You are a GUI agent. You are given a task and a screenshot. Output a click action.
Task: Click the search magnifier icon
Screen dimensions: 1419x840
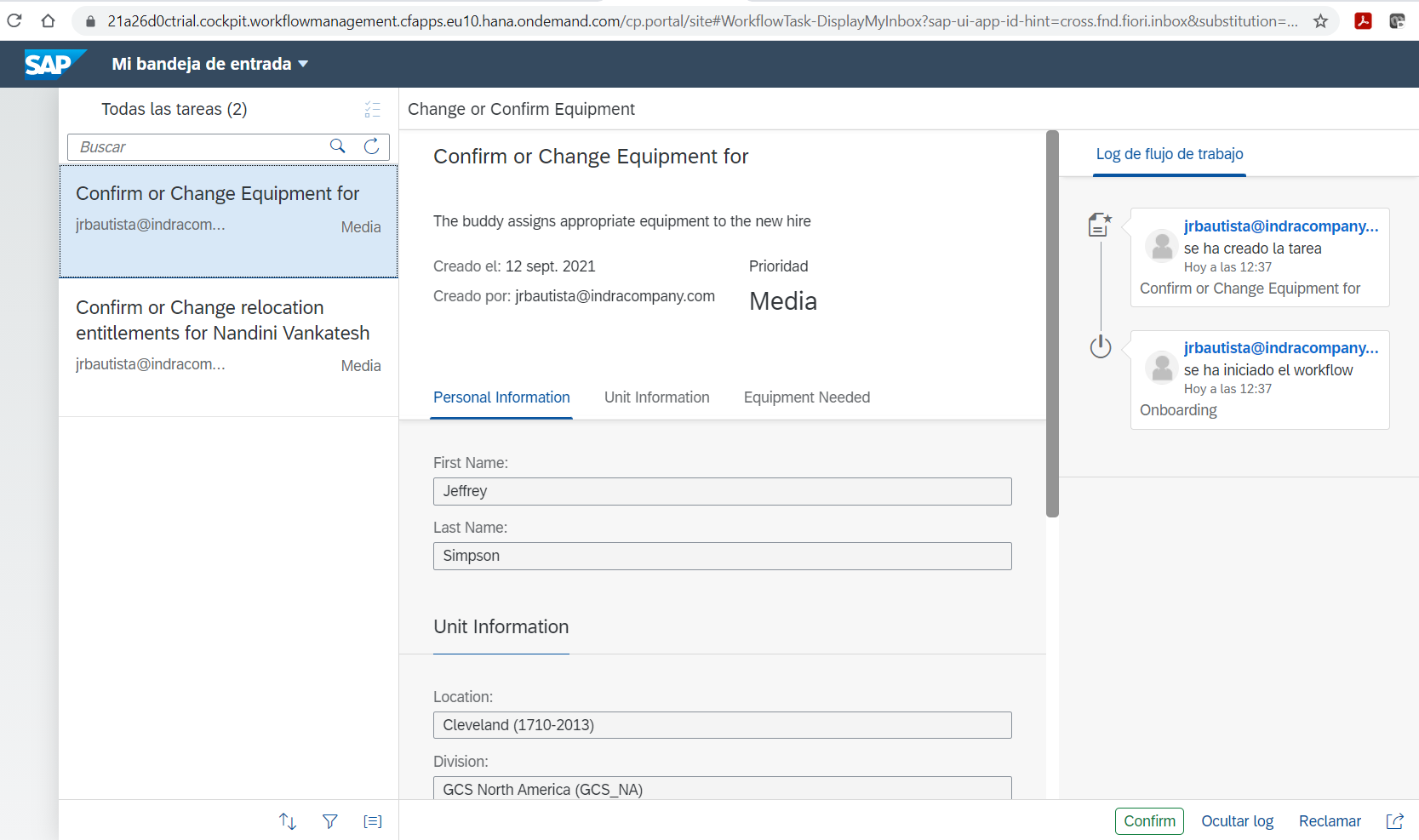tap(338, 146)
